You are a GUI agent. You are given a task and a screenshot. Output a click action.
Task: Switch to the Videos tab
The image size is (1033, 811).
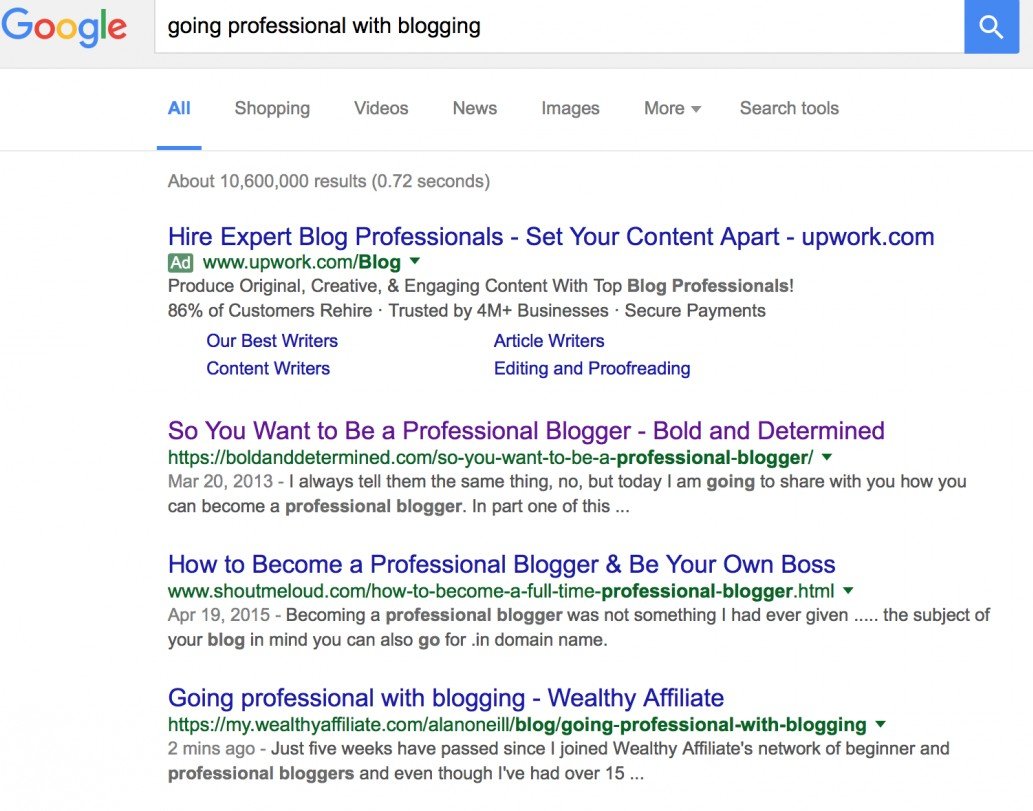(x=381, y=108)
